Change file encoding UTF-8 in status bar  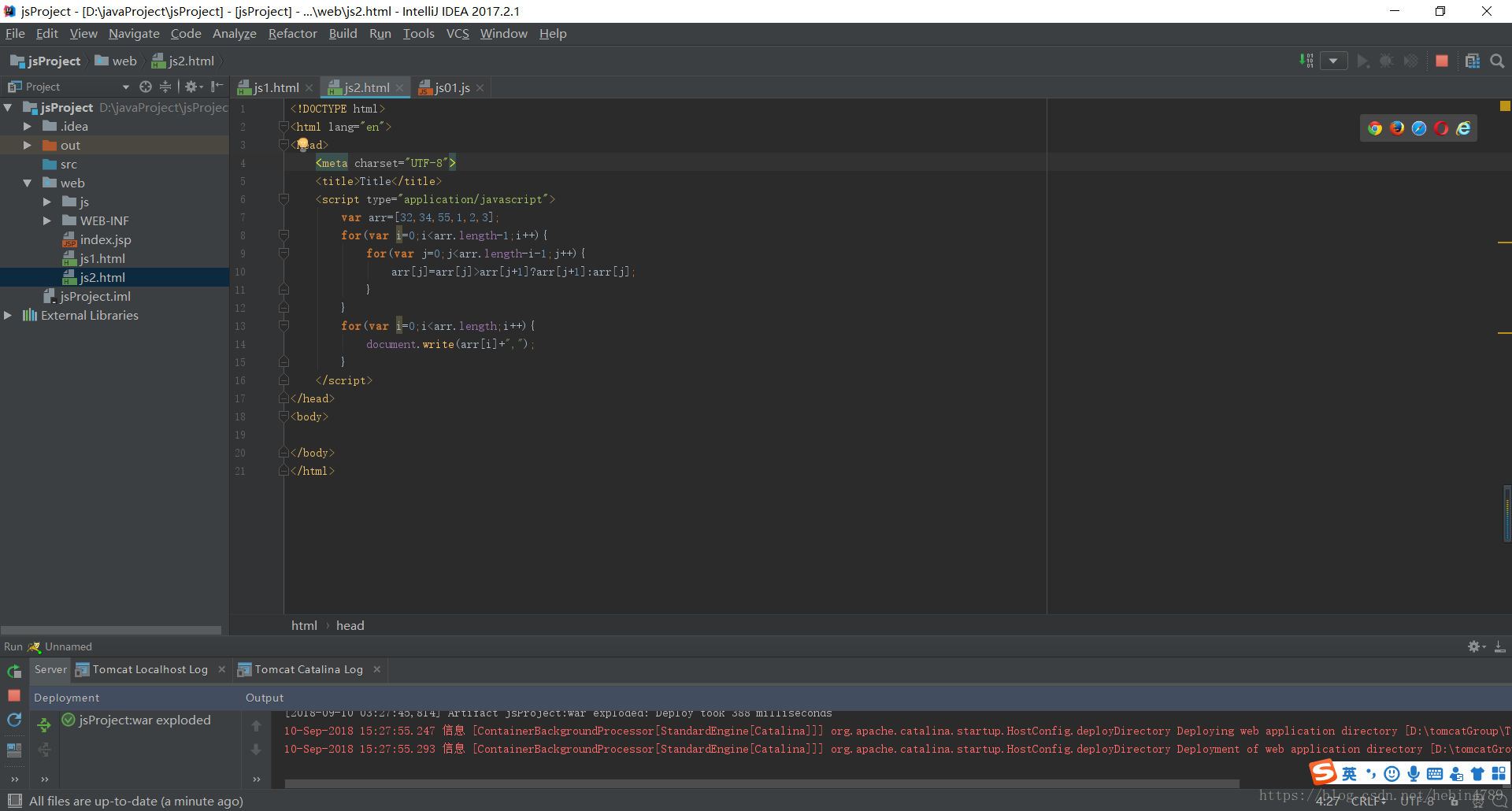pyautogui.click(x=1417, y=801)
